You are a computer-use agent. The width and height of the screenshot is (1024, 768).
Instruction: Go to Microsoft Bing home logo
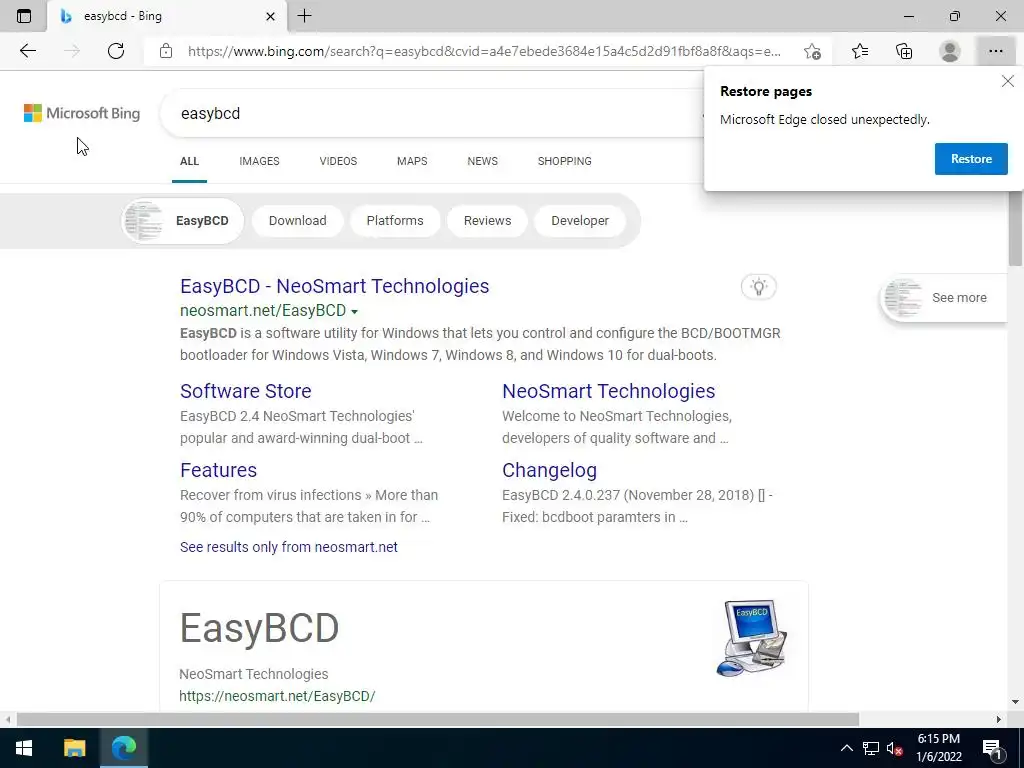tap(82, 113)
